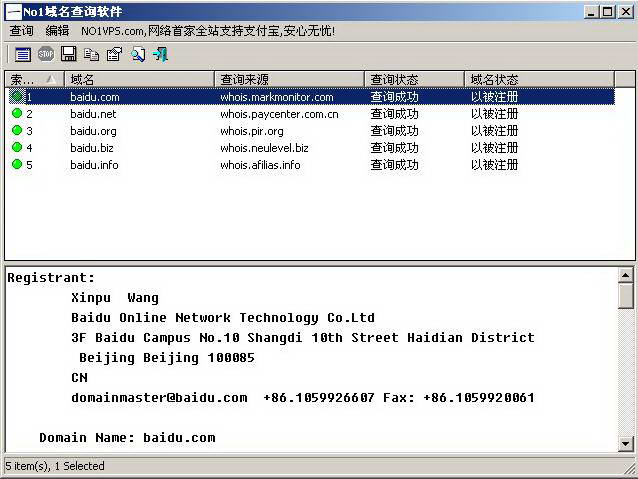Sort by the 域名状态 column header
Screen dimensions: 638x479
click(x=539, y=79)
